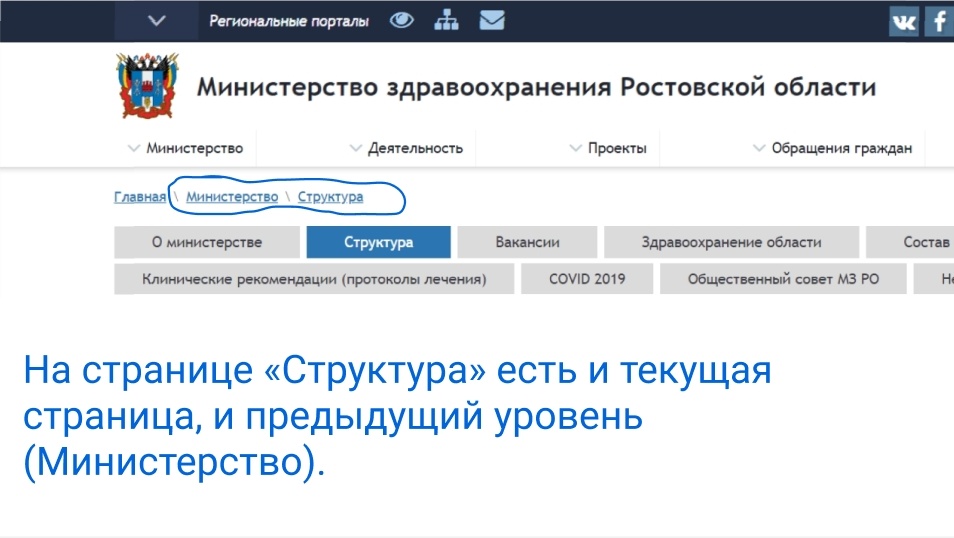Click Министерство breadcrumb link
The image size is (954, 538).
click(x=232, y=197)
